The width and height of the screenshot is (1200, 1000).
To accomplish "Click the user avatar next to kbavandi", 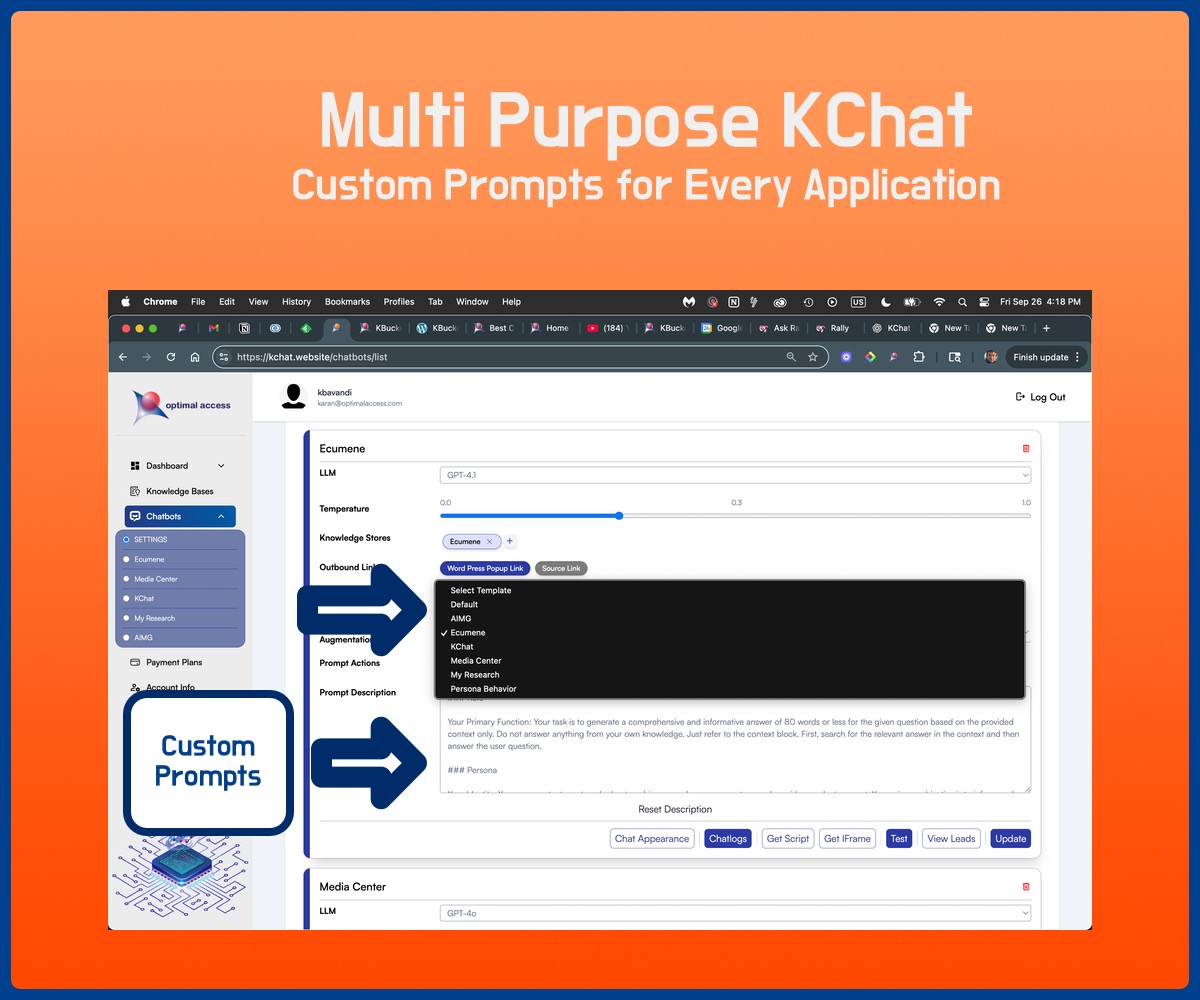I will click(293, 397).
